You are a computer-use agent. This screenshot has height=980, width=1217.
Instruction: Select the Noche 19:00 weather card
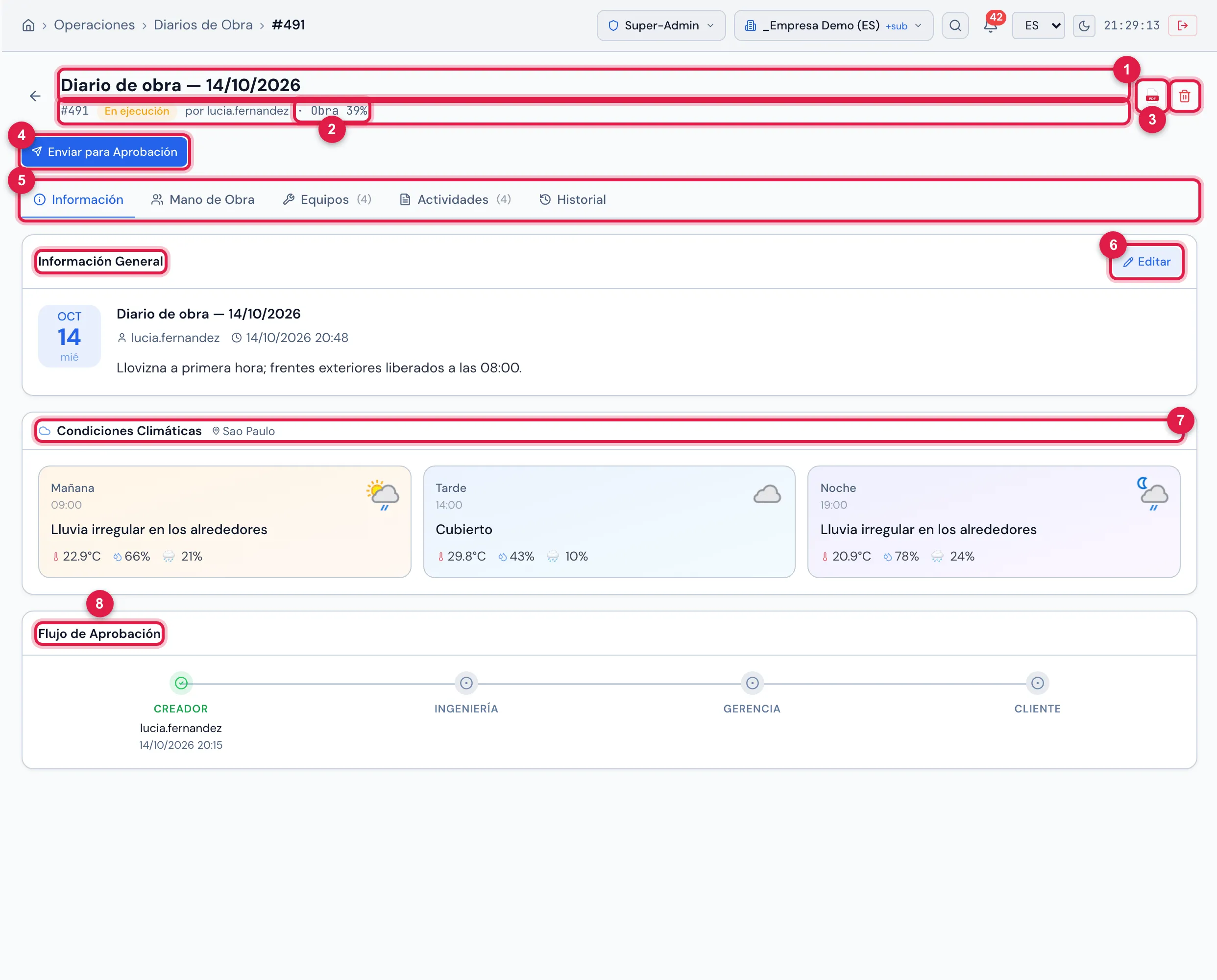pyautogui.click(x=994, y=522)
